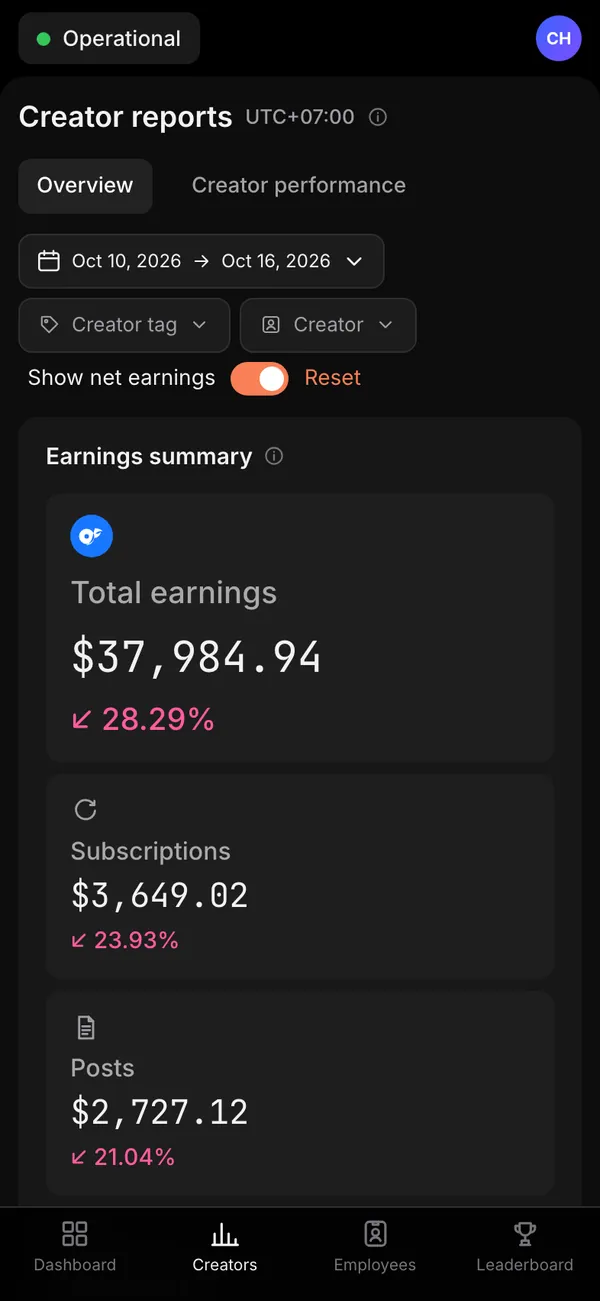The width and height of the screenshot is (600, 1301).
Task: Expand the Creator filter dropdown
Action: click(x=328, y=325)
